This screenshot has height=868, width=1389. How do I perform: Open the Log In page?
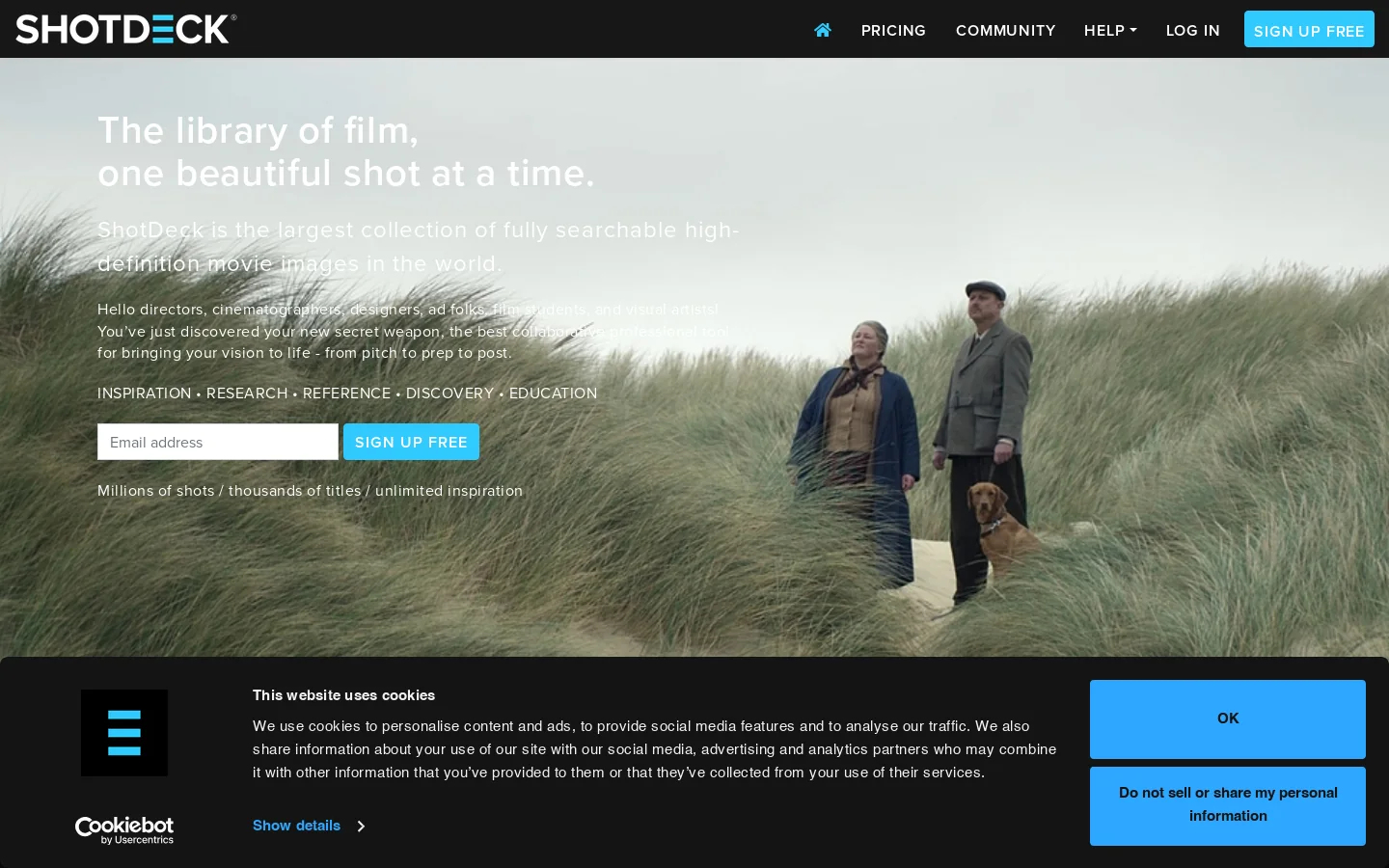(x=1193, y=30)
